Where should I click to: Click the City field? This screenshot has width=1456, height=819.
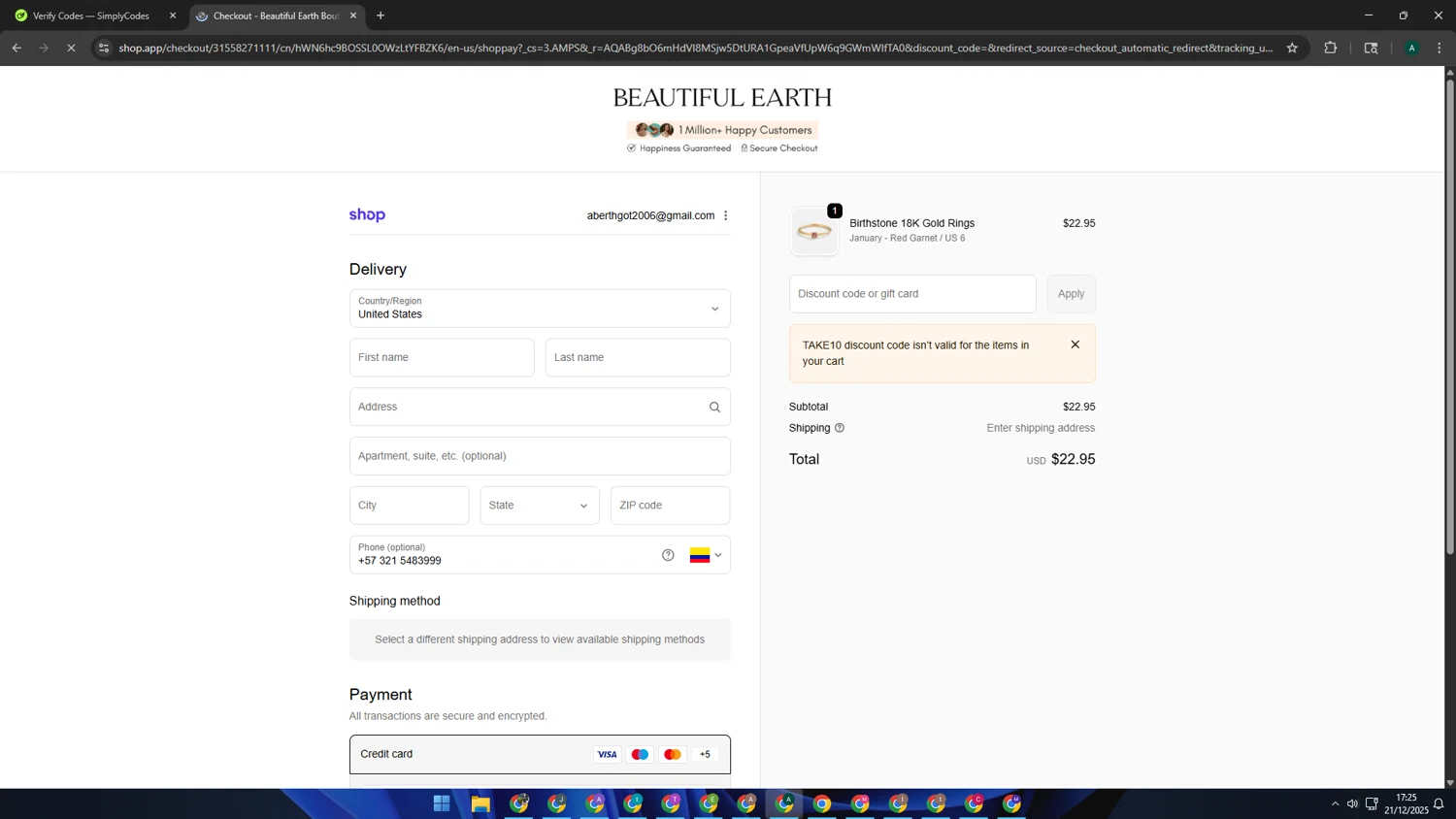[x=409, y=506]
